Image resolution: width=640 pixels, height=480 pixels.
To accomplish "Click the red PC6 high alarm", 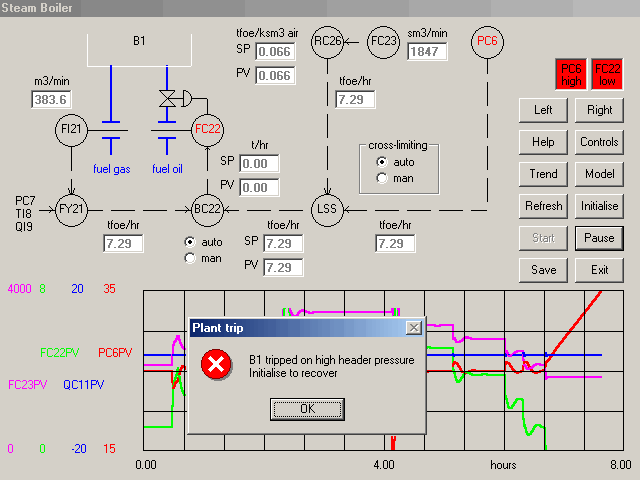I will coord(571,75).
